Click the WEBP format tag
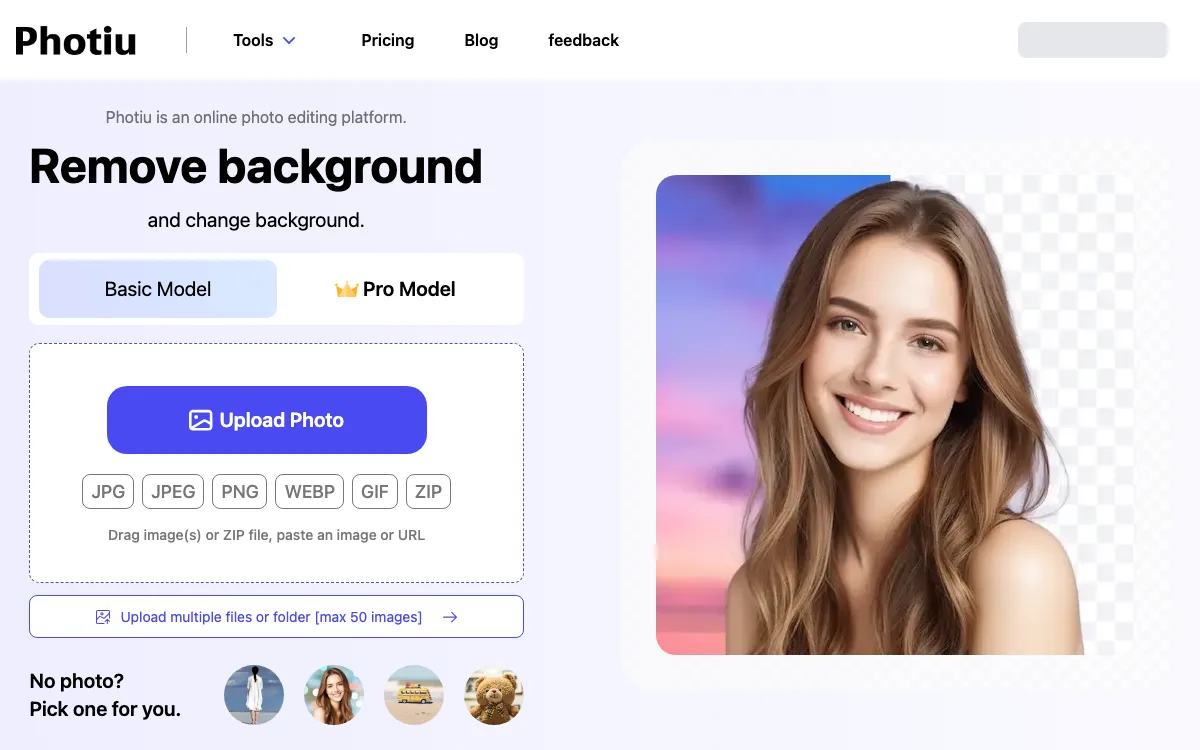This screenshot has height=750, width=1200. 310,492
